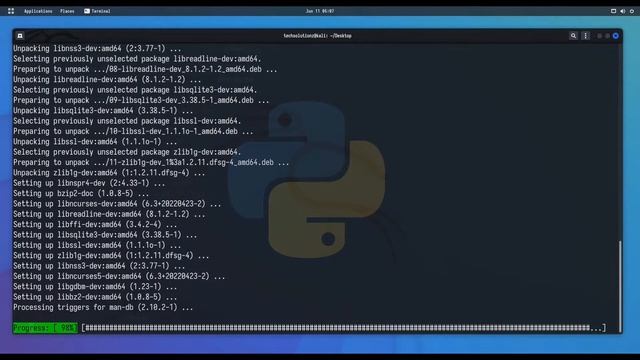Click line 'Unpacking libsqlite3-dev:amd64 (3.38.5-1)'
Screen dimensions: 640x360
103,111
